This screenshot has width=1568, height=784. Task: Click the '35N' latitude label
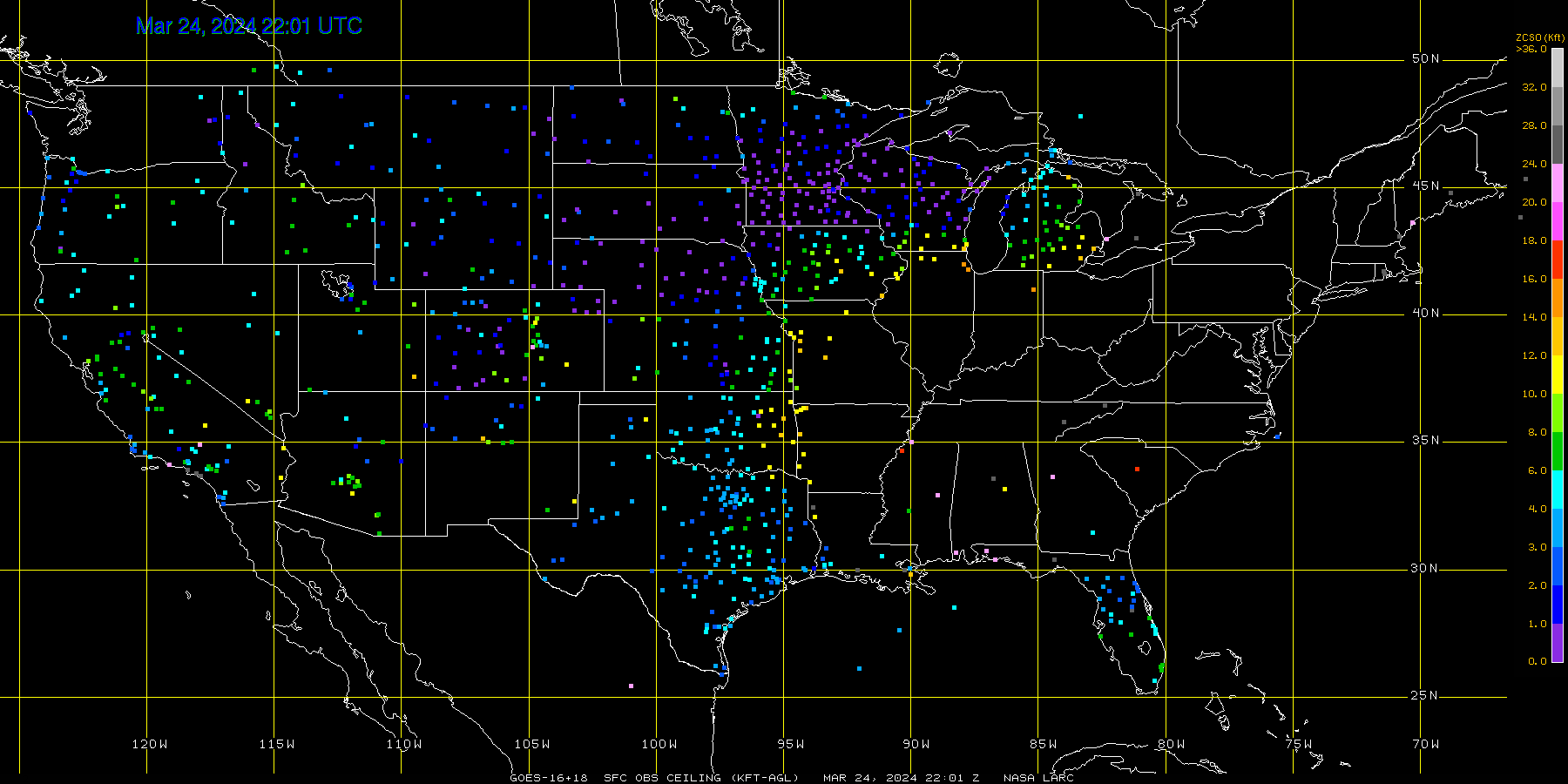[x=1426, y=441]
